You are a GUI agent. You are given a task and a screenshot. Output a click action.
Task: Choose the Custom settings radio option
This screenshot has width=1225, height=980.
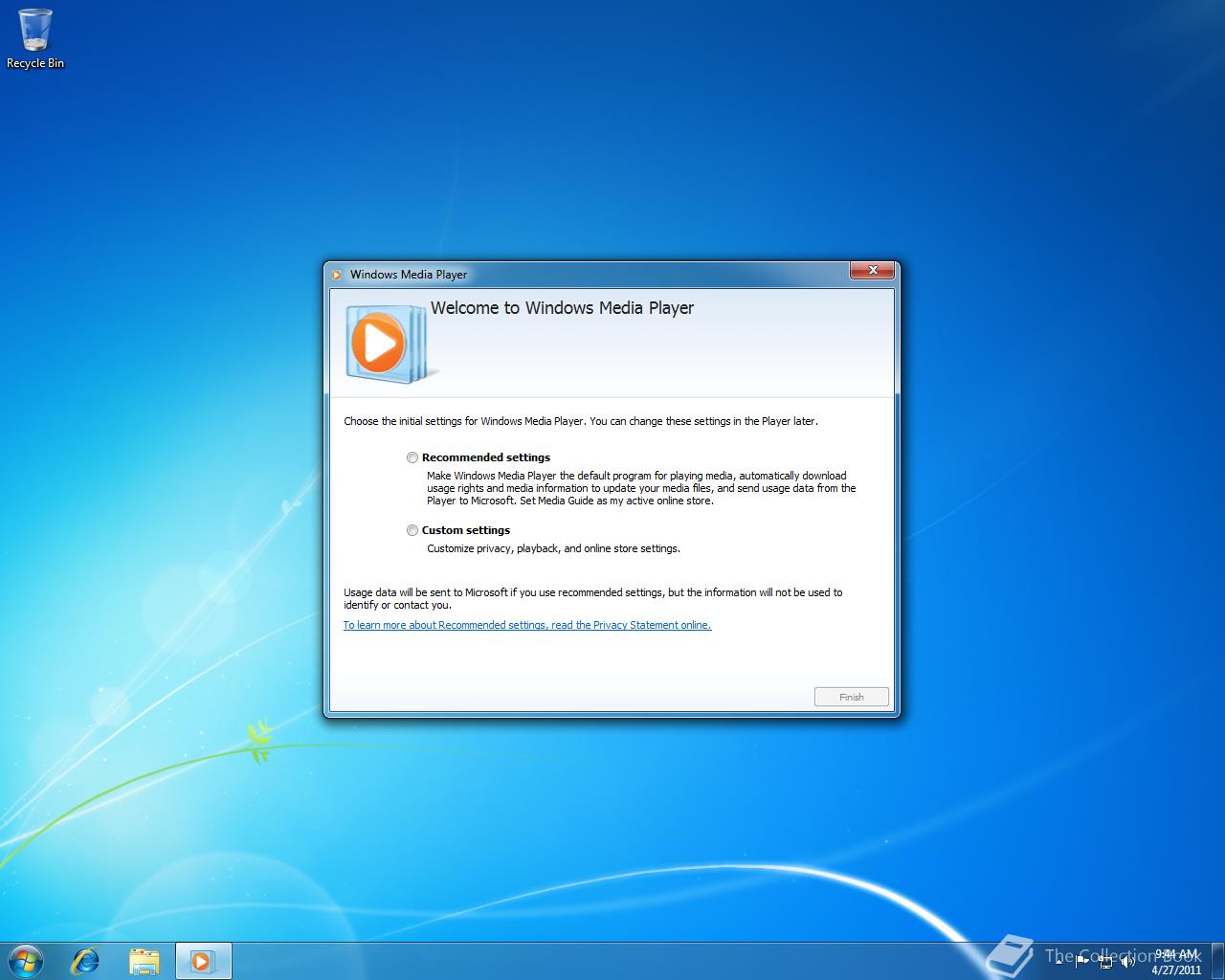412,530
